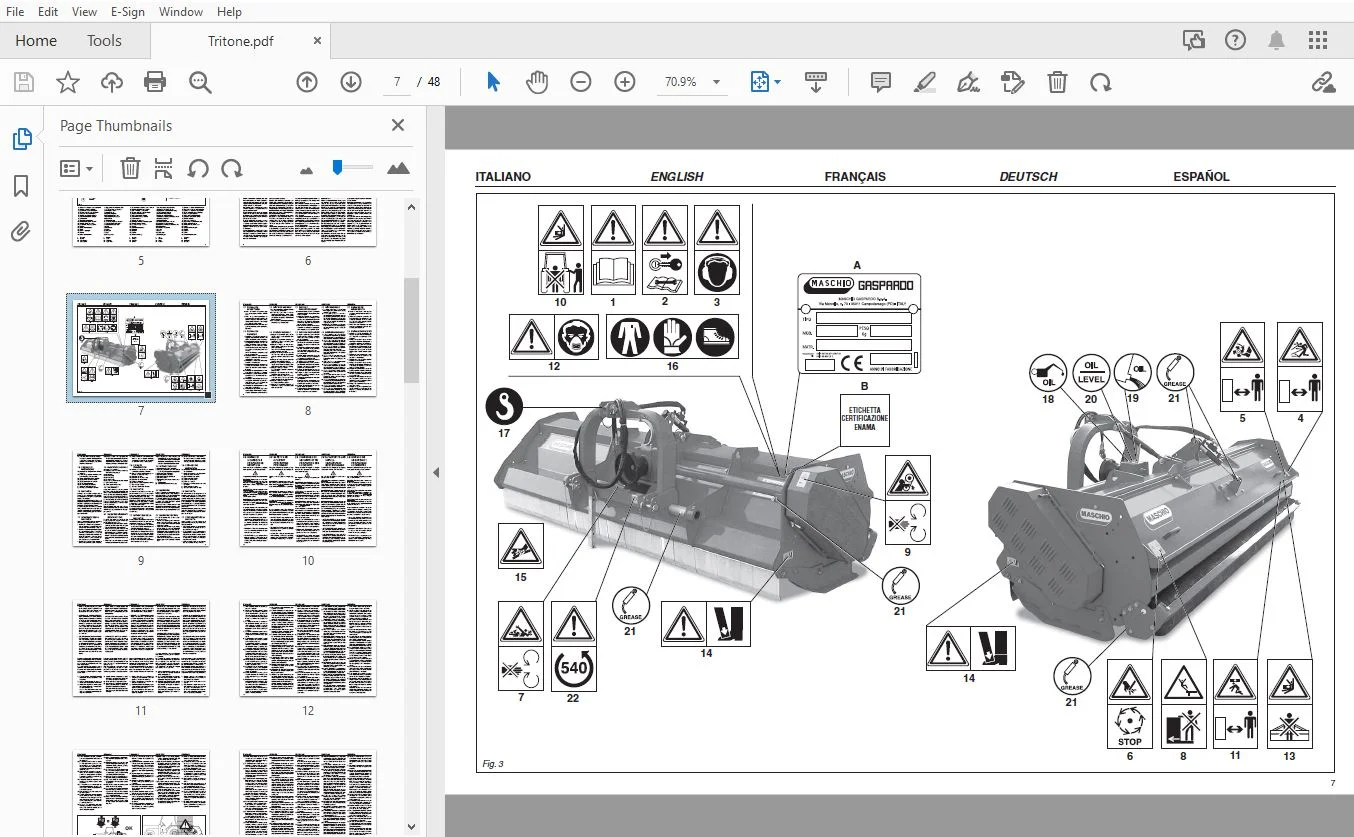Click the Save file icon
1354x837 pixels.
23,82
